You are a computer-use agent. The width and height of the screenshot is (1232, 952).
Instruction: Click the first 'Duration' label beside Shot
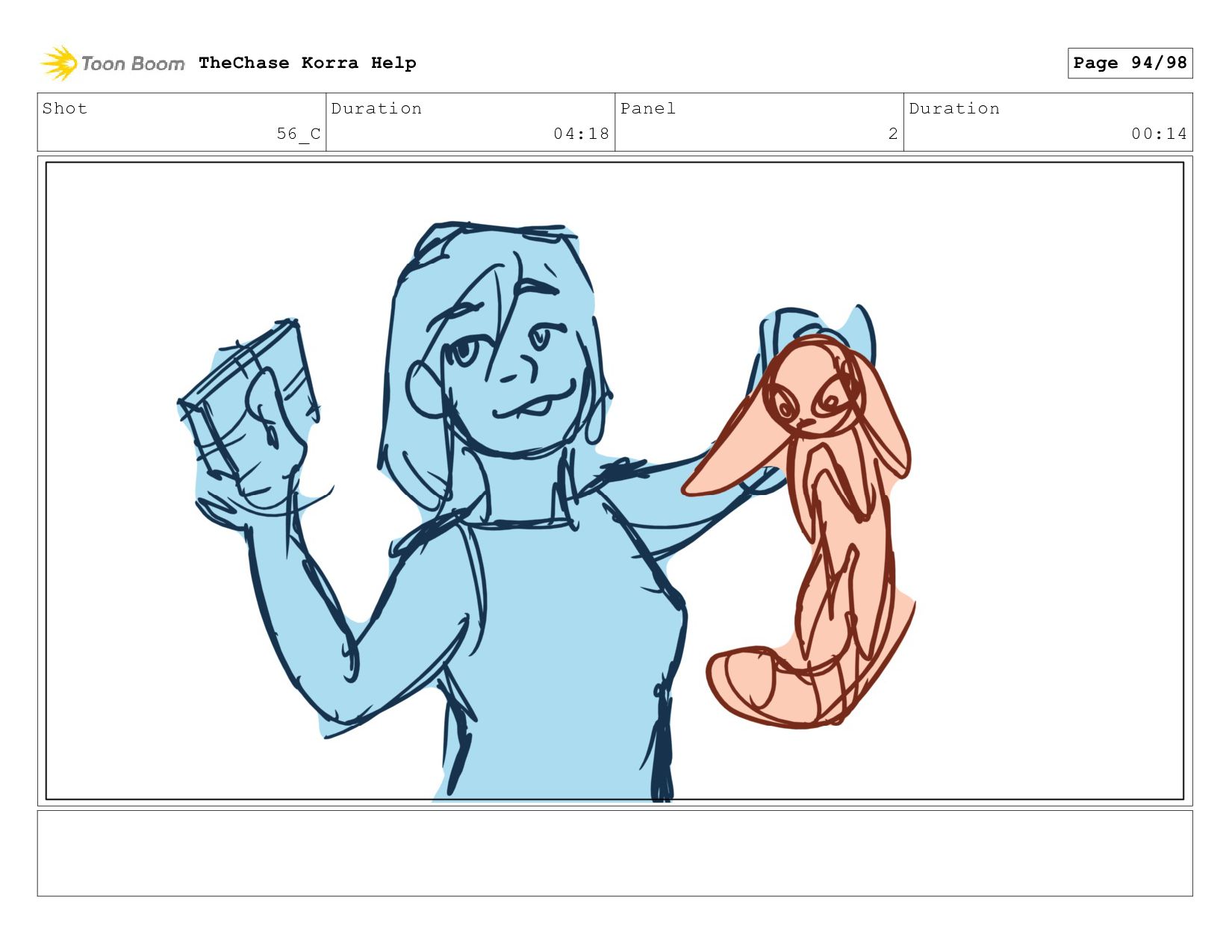coord(376,108)
